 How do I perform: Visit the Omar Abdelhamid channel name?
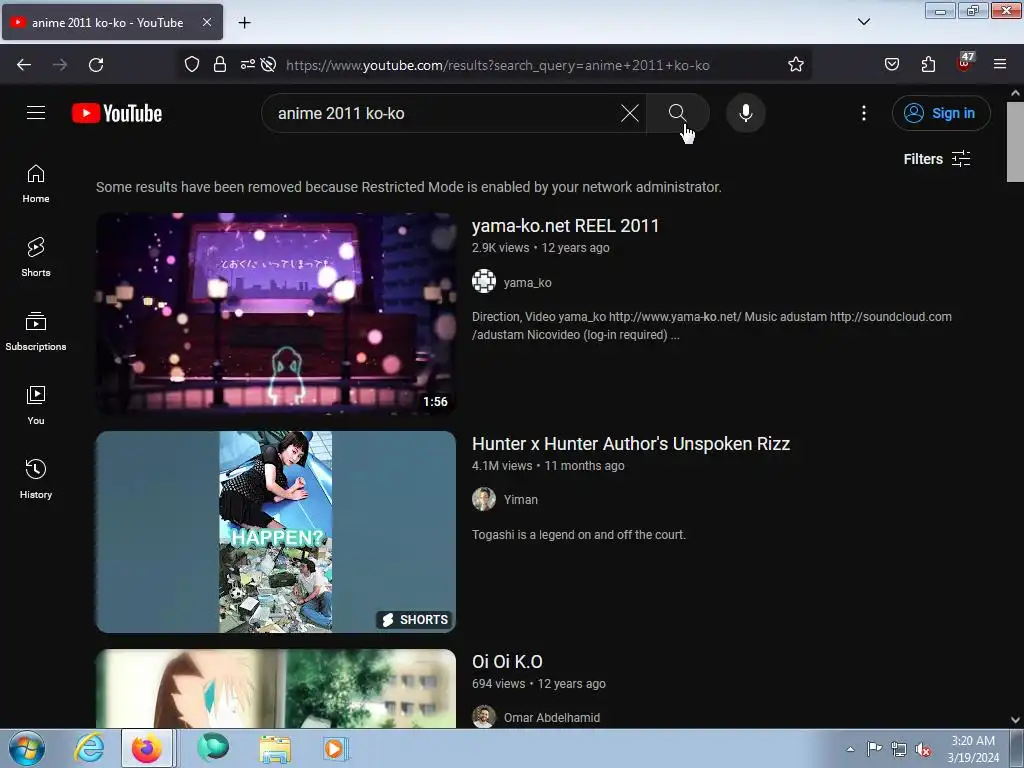(x=552, y=718)
